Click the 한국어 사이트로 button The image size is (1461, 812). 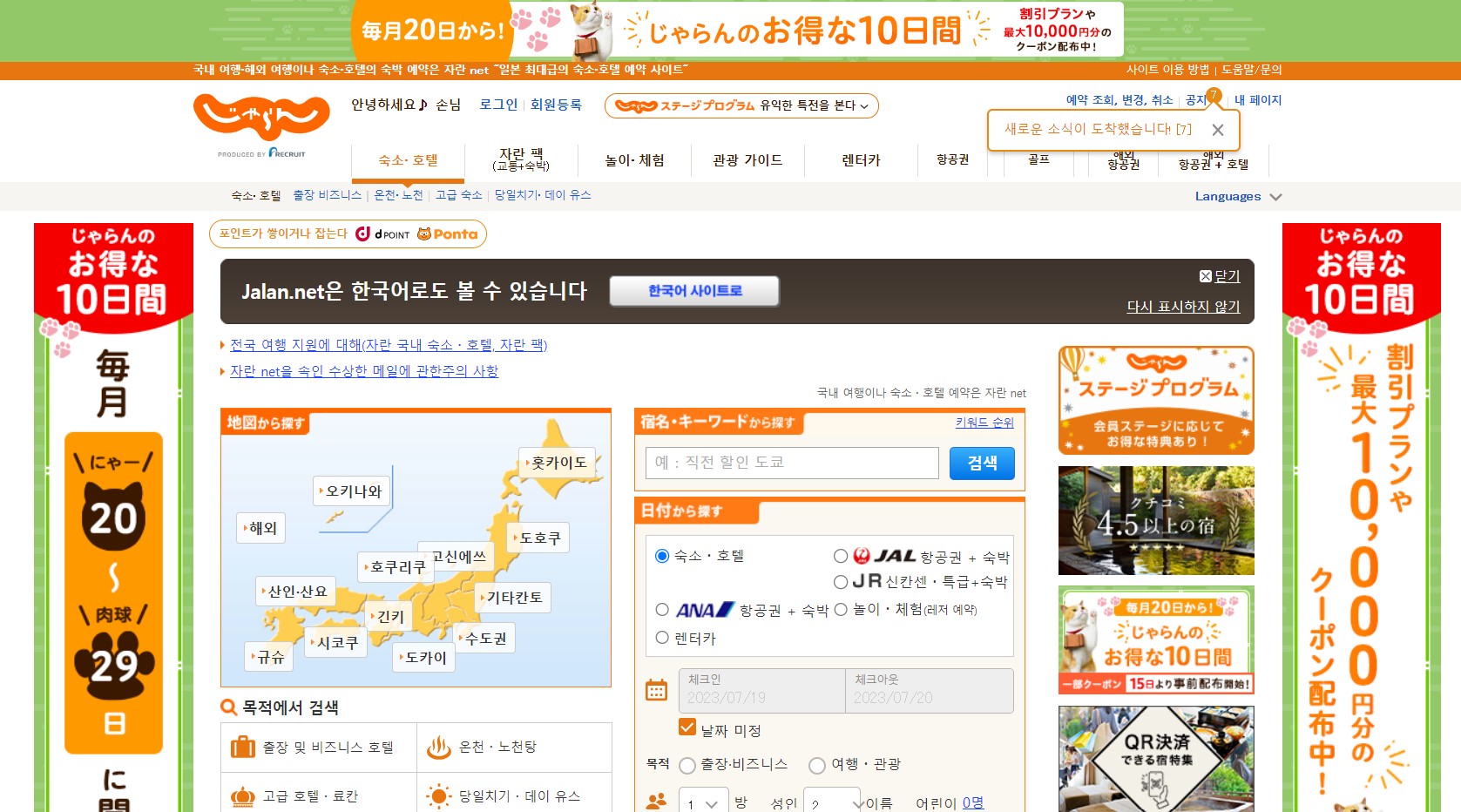[694, 291]
